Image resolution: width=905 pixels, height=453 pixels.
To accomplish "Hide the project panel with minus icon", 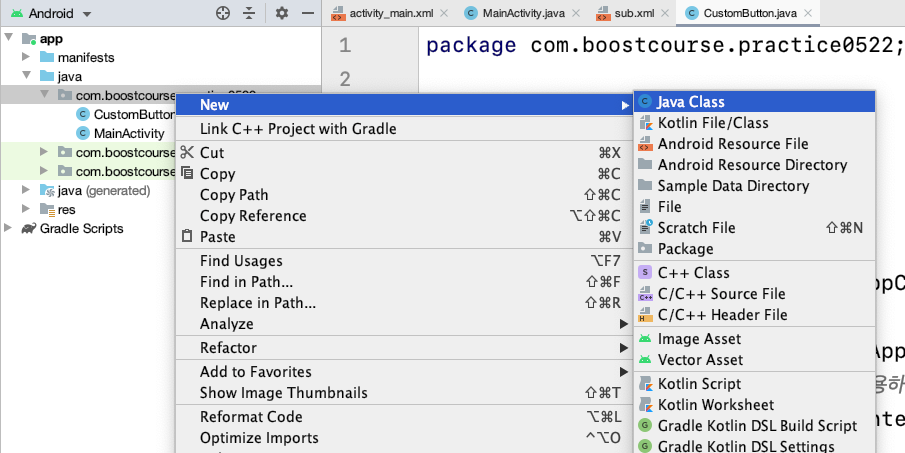I will coord(308,13).
